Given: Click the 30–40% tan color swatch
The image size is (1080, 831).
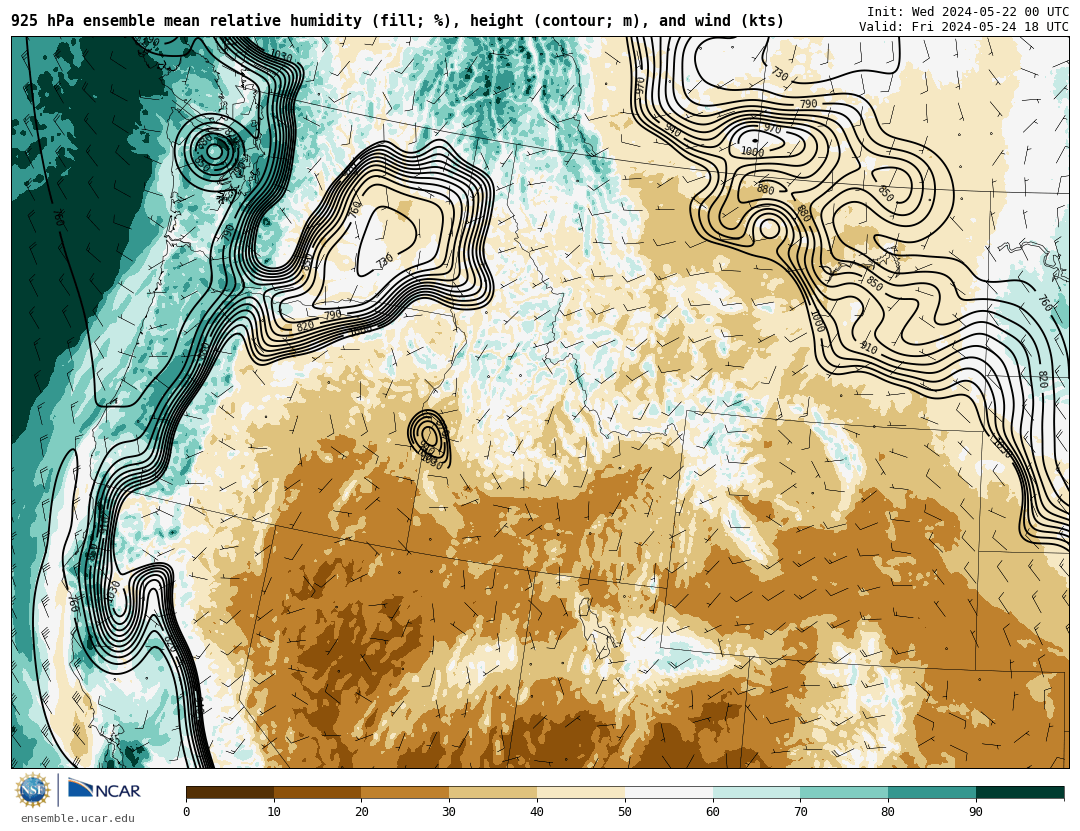Looking at the screenshot, I should [x=493, y=792].
